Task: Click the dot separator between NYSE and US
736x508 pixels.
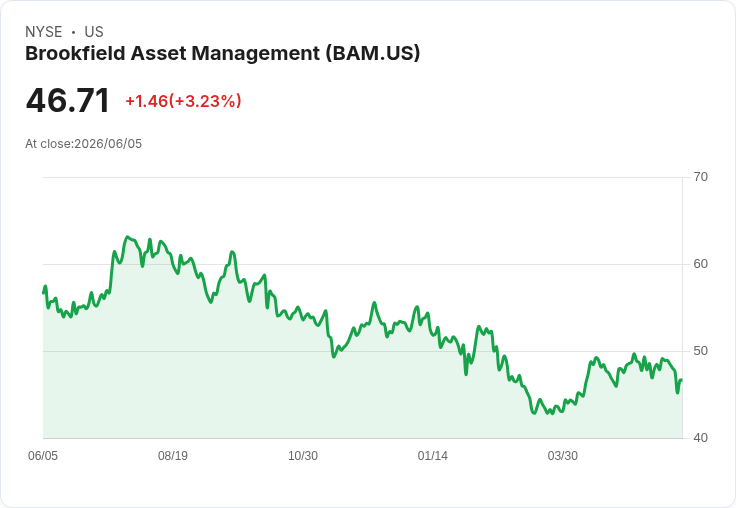Action: click(74, 32)
